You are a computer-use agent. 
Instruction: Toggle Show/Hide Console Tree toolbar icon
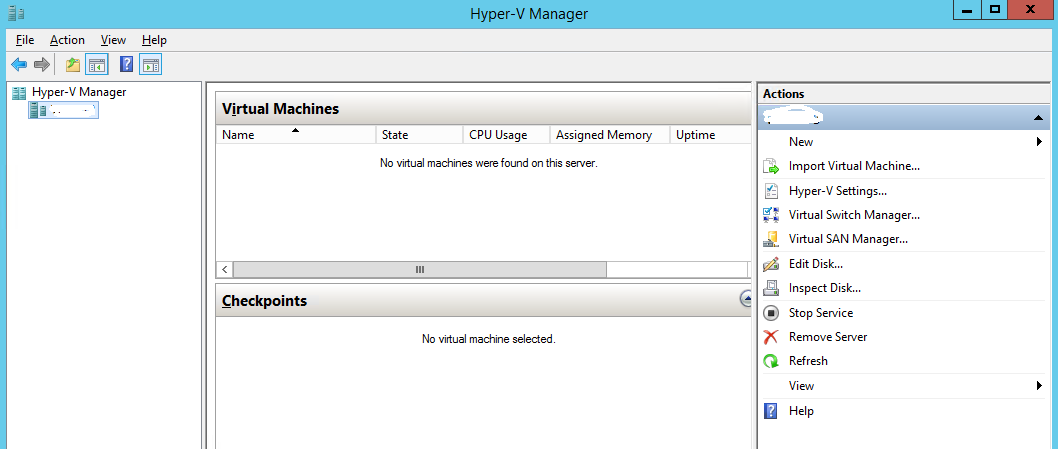coord(96,65)
